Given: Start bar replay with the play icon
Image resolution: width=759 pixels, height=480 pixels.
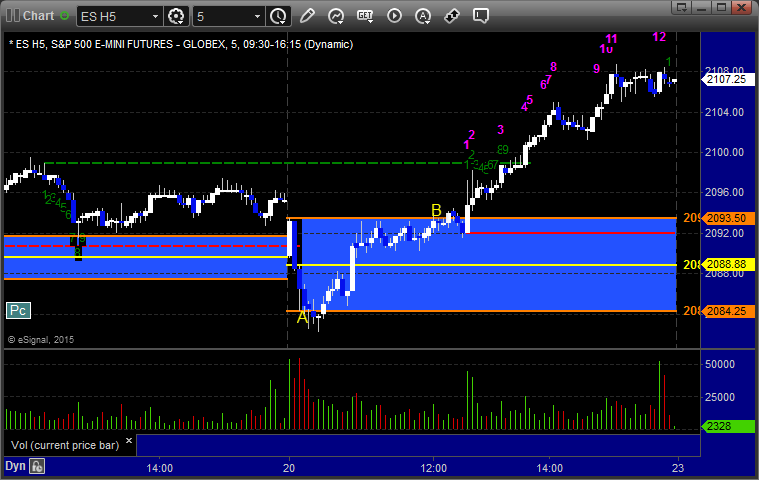Looking at the screenshot, I should click(394, 16).
